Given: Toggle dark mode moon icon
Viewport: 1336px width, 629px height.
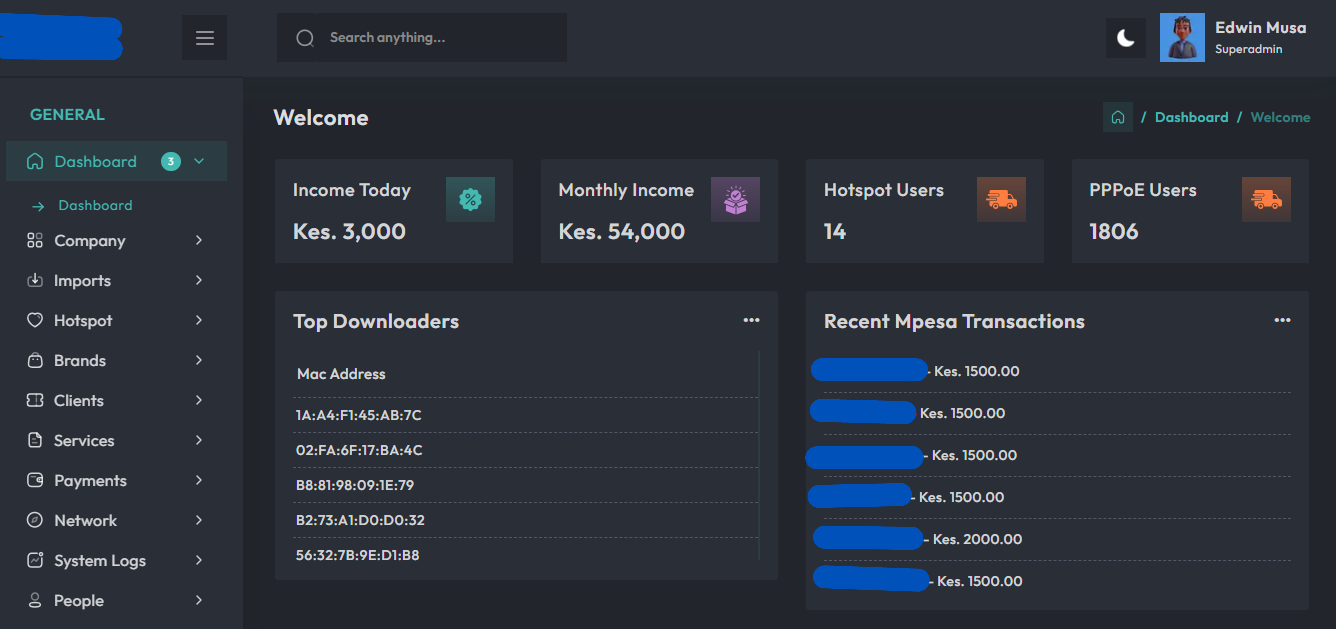Looking at the screenshot, I should coord(1126,38).
